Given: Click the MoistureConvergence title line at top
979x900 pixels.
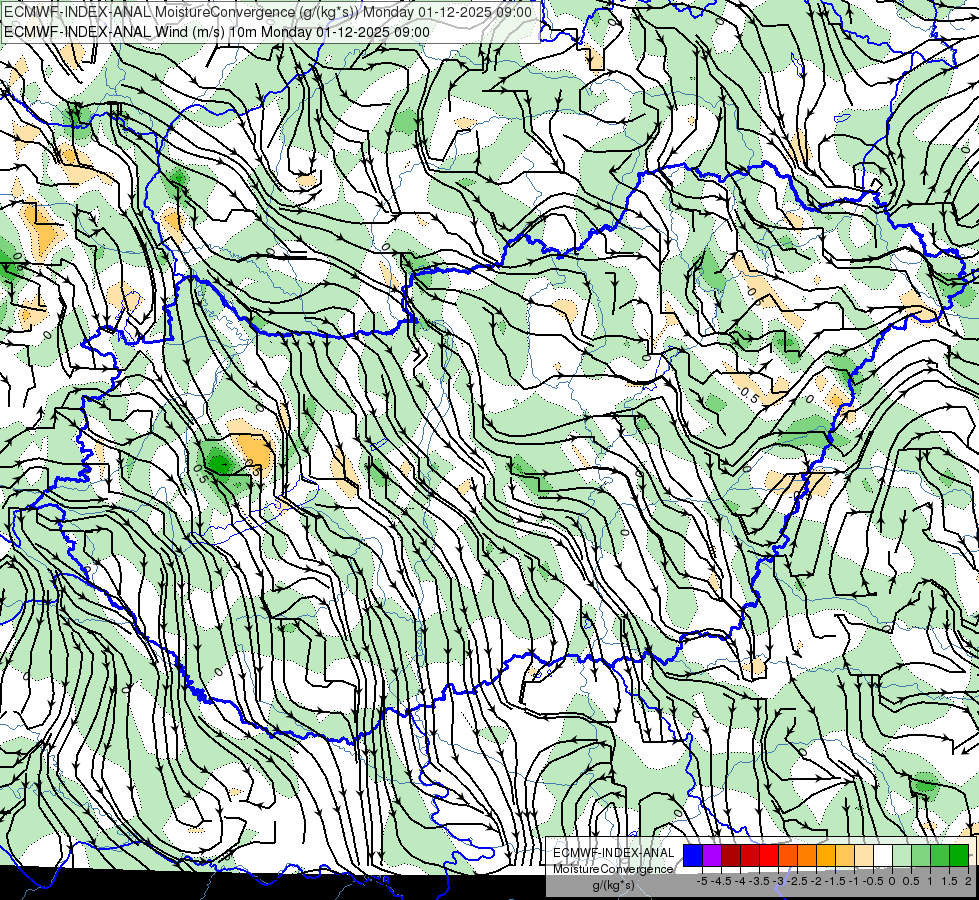Looking at the screenshot, I should click(268, 12).
